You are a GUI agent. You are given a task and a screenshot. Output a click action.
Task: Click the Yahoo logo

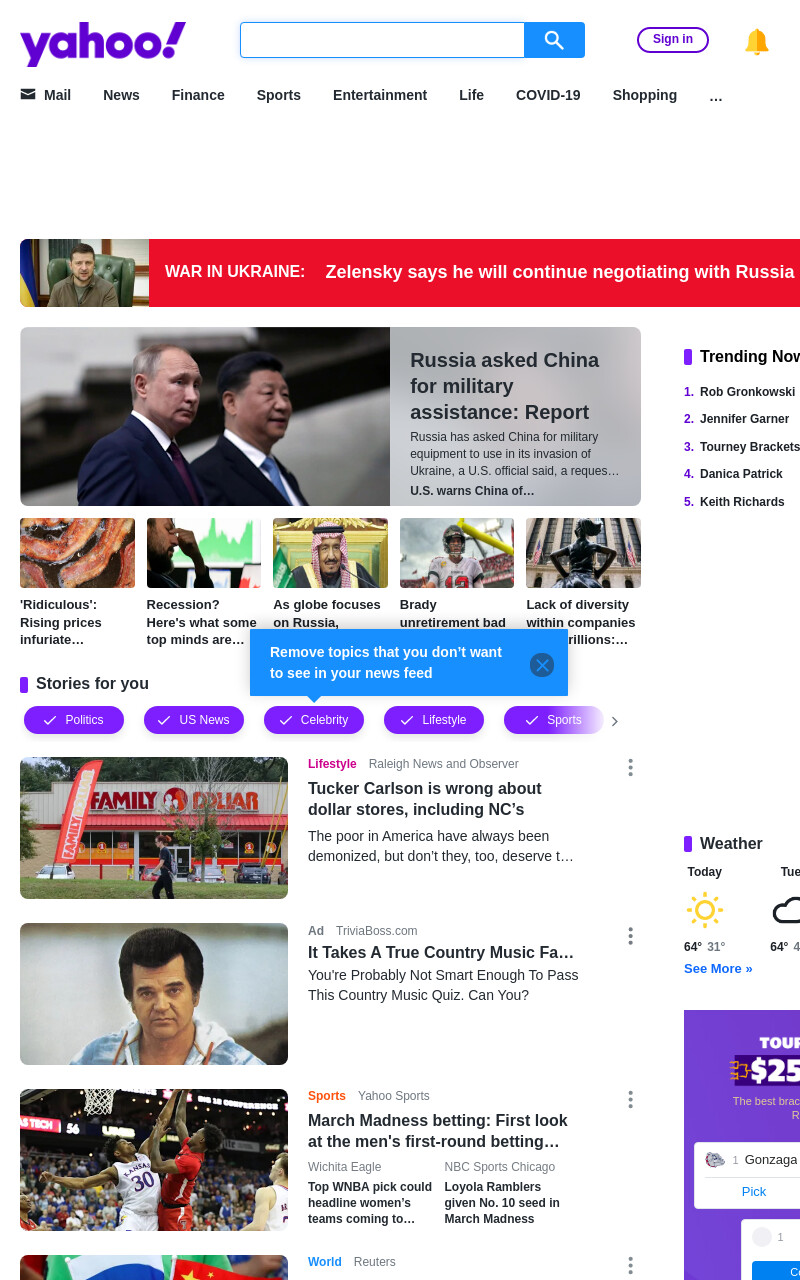tap(103, 43)
